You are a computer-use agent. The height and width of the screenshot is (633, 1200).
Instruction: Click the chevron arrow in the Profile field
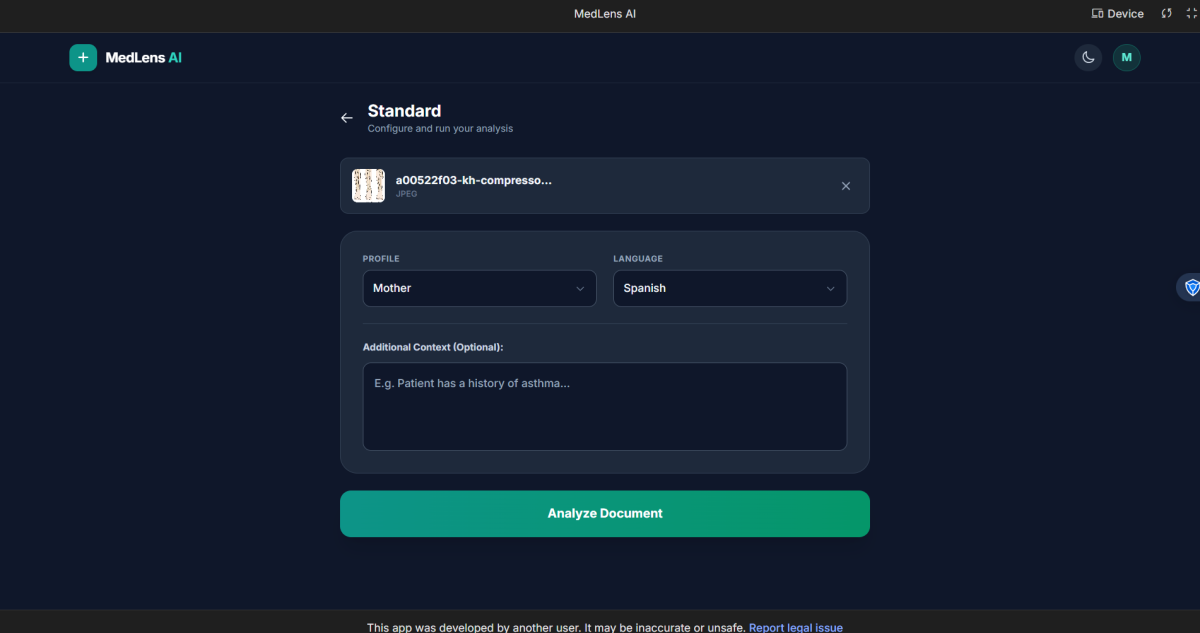coord(580,289)
